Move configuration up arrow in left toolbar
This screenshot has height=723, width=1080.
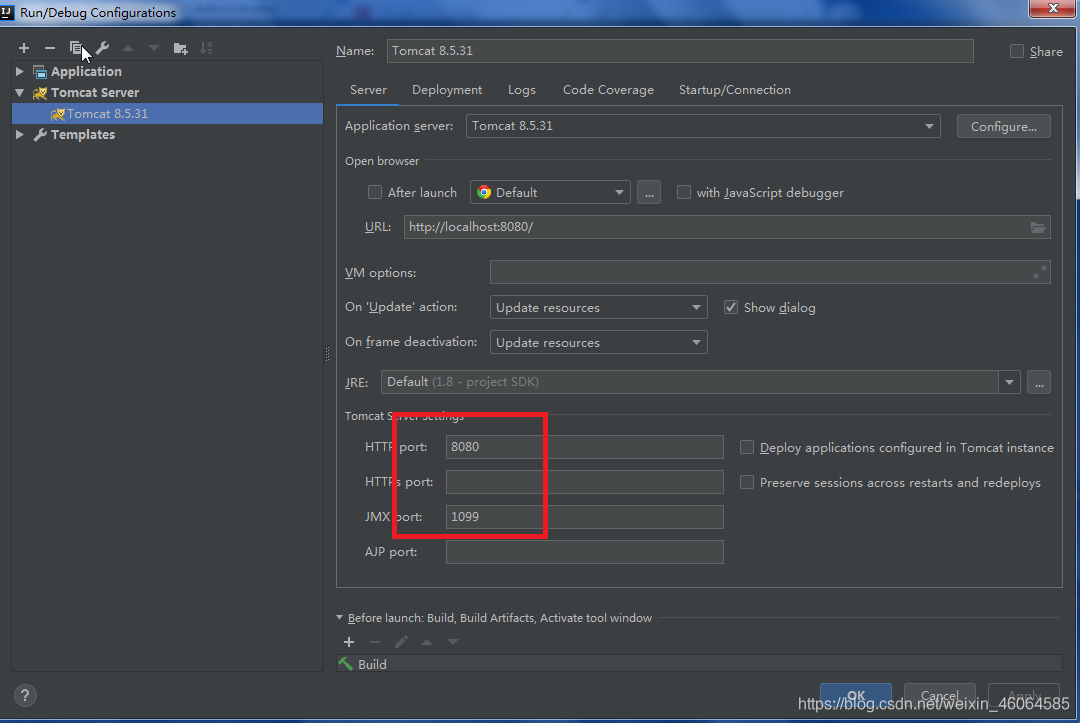coord(128,48)
